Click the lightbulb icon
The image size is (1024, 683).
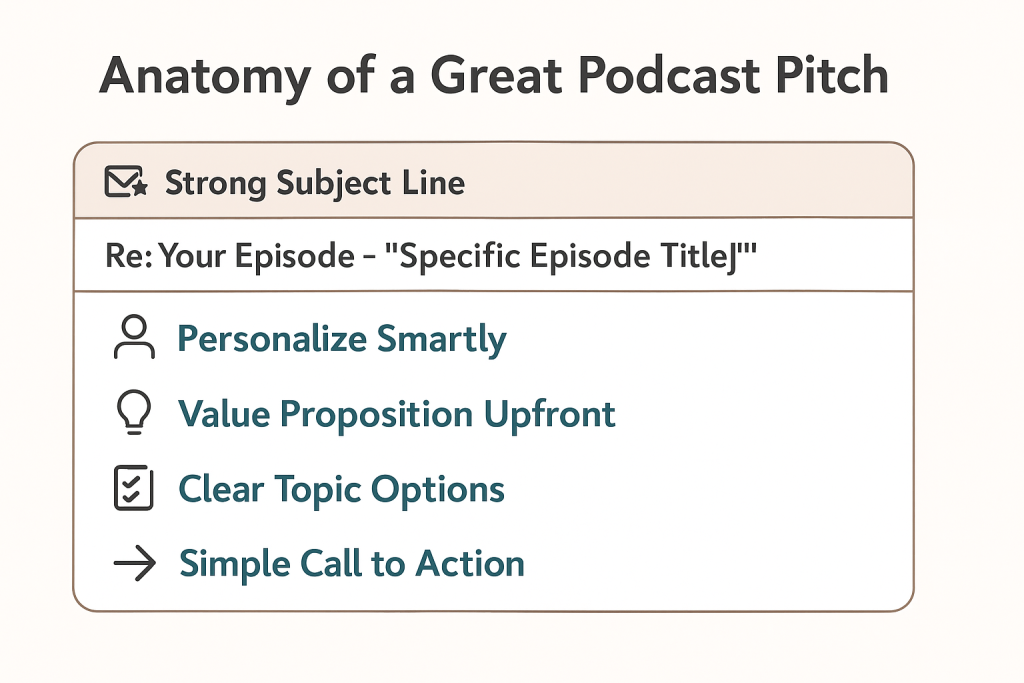click(134, 413)
